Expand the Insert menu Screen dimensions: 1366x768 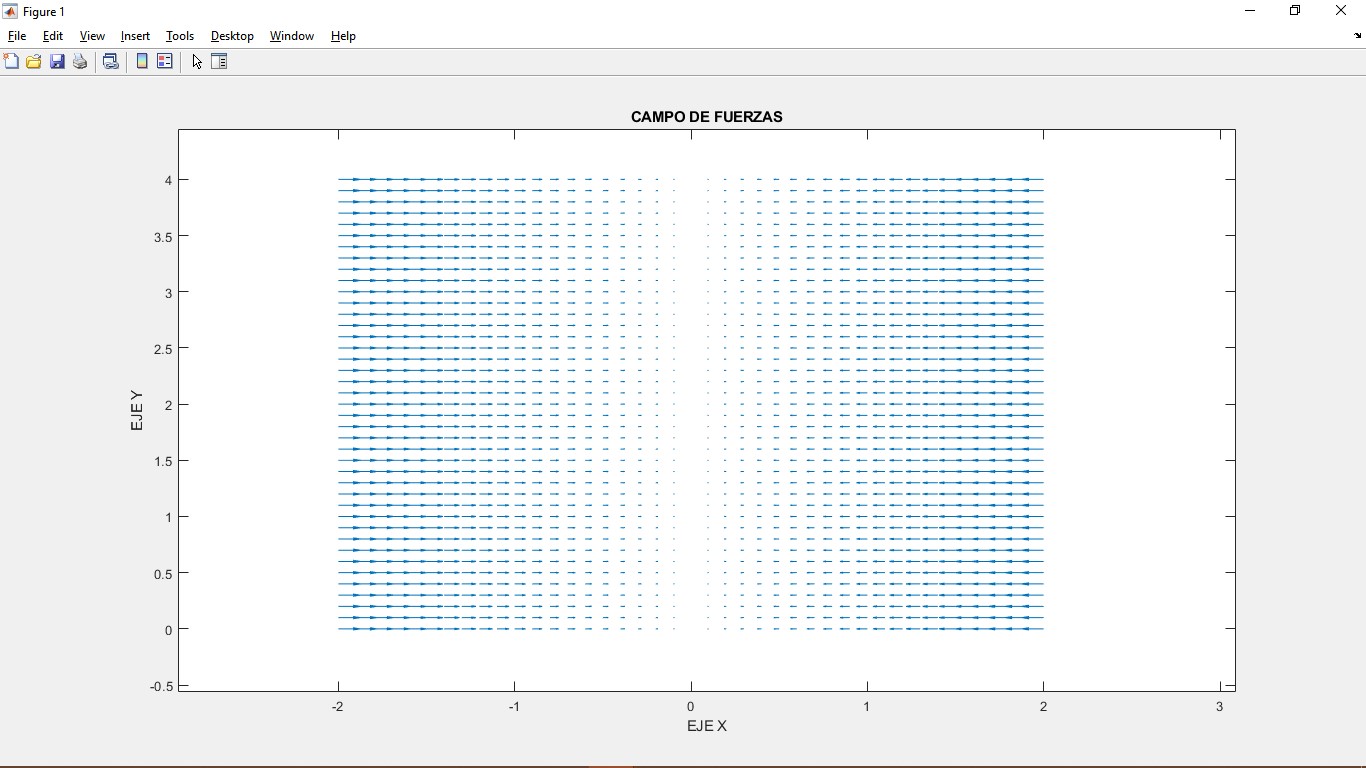click(135, 36)
